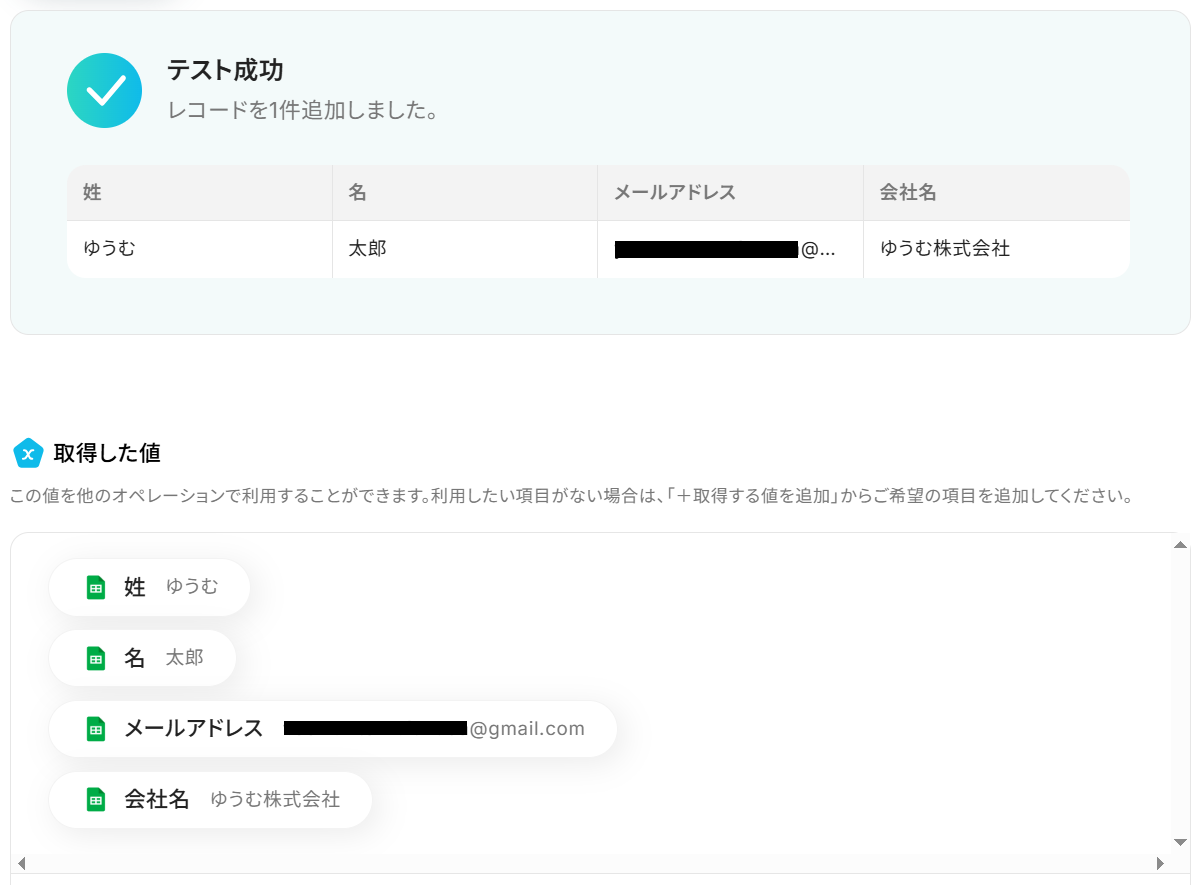1200x885 pixels.
Task: Click the 太郎 cell in results table
Action: pos(465,249)
